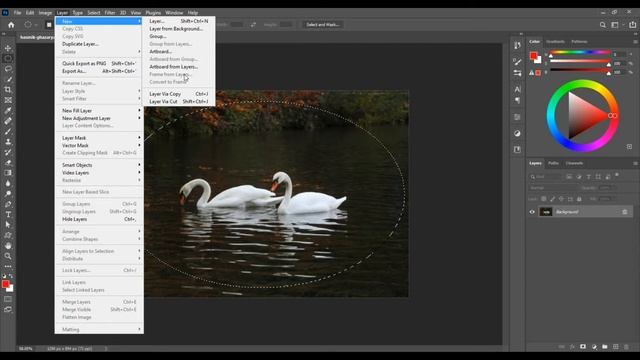The width and height of the screenshot is (640, 360).
Task: Select the Lasso tool
Action: [x=8, y=69]
